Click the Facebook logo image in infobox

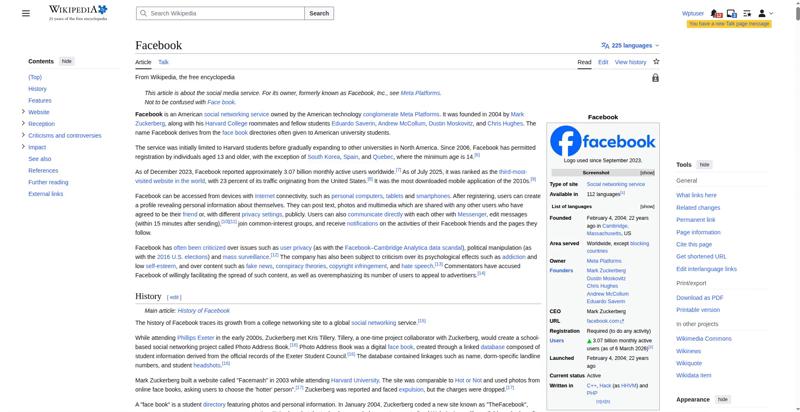[603, 140]
